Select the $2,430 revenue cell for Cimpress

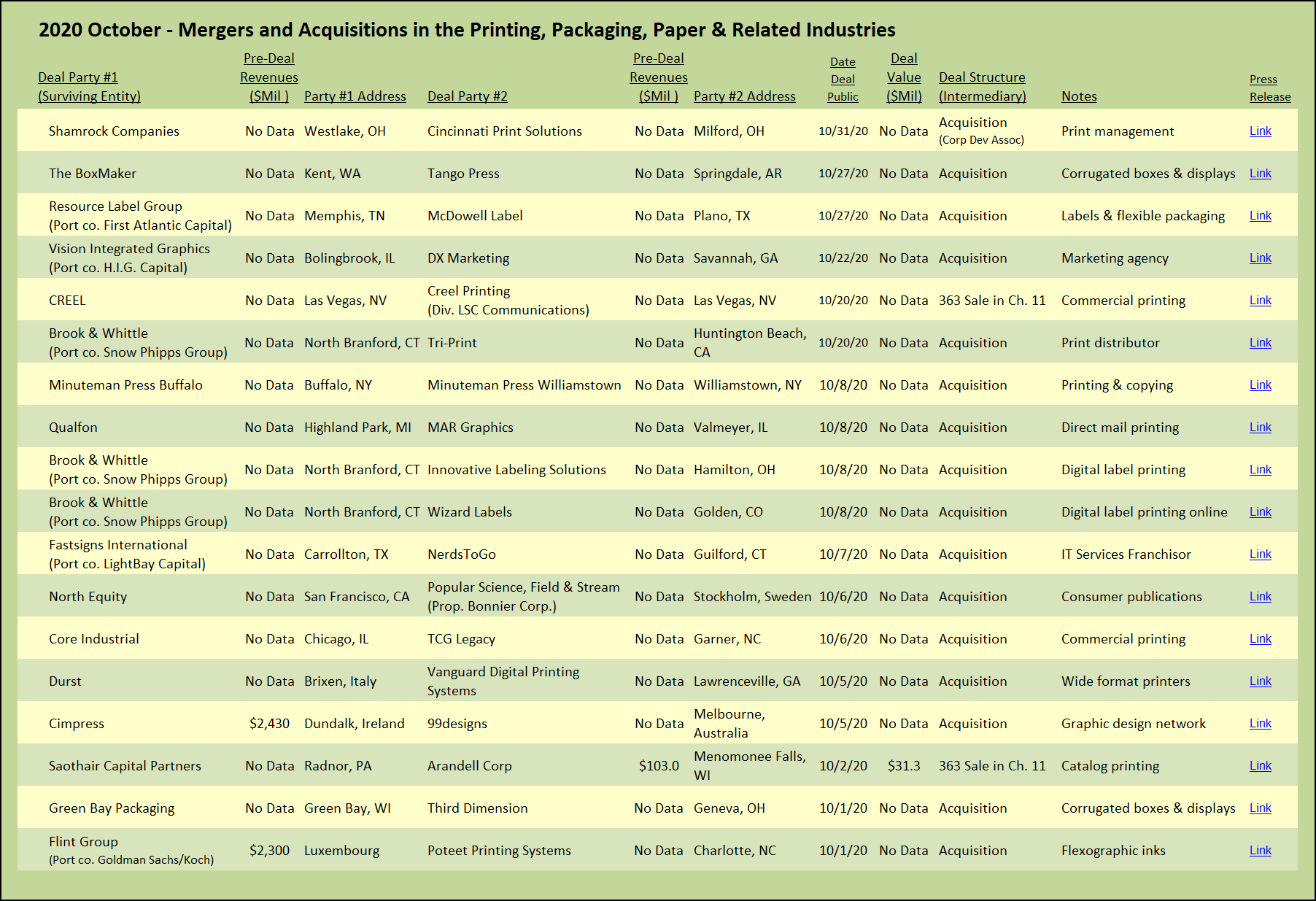269,724
